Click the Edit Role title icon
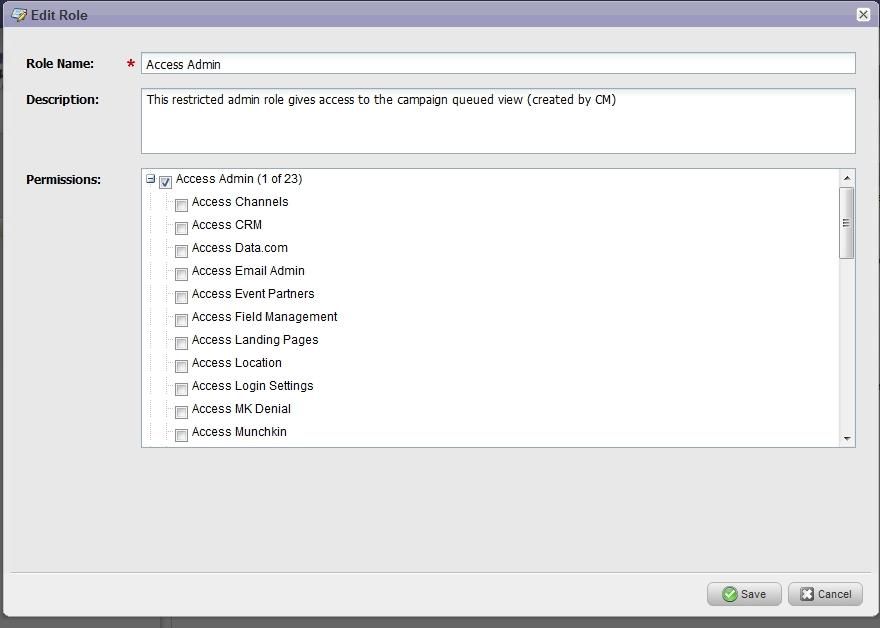Viewport: 880px width, 628px height. [x=19, y=15]
